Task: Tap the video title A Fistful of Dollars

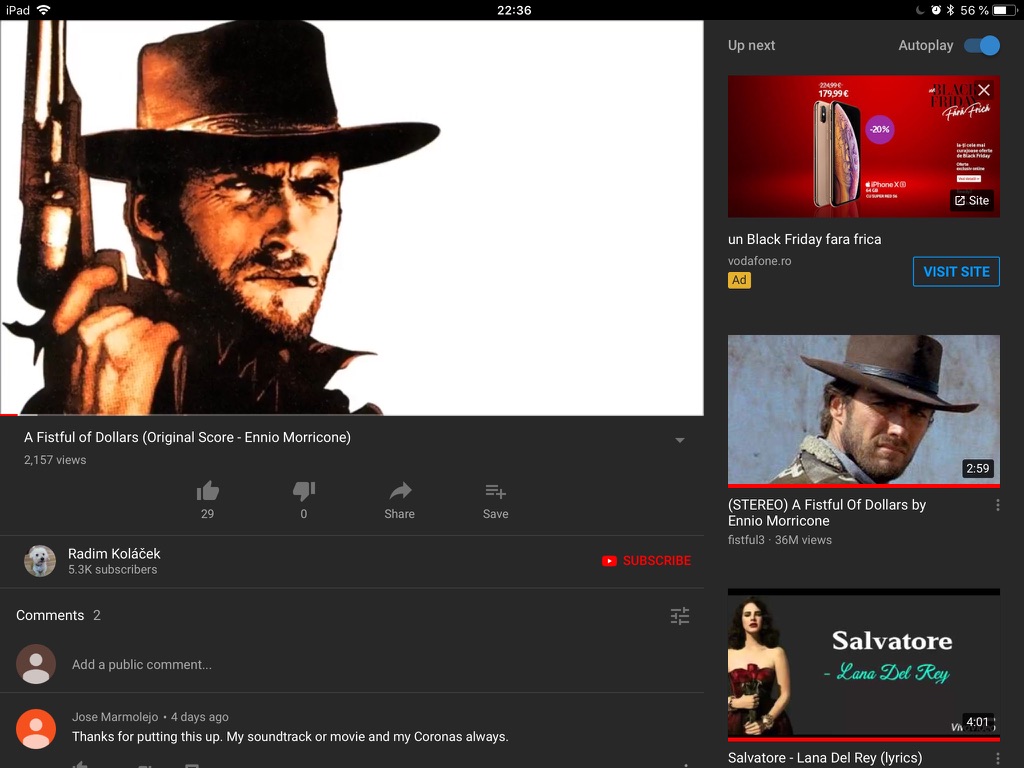Action: (187, 438)
